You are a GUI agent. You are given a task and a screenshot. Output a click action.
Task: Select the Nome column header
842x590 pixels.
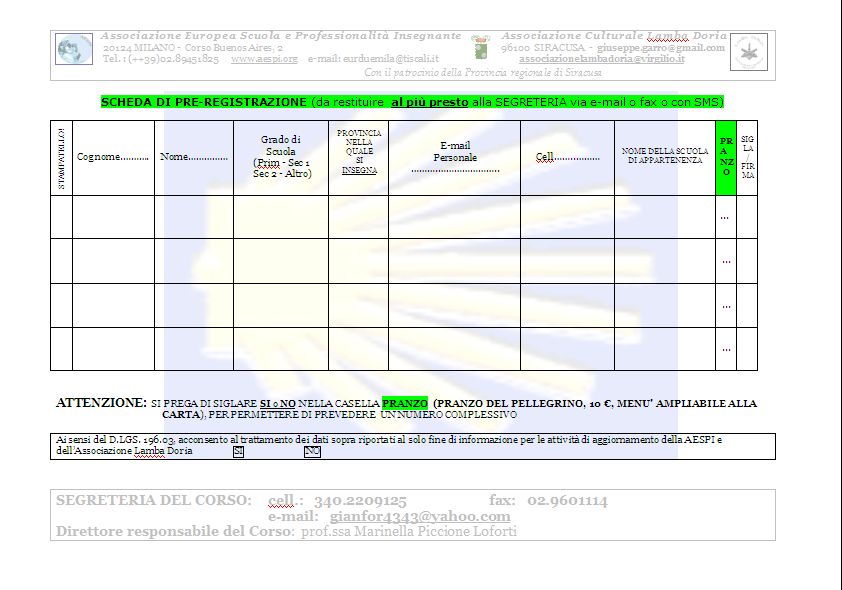[x=194, y=157]
